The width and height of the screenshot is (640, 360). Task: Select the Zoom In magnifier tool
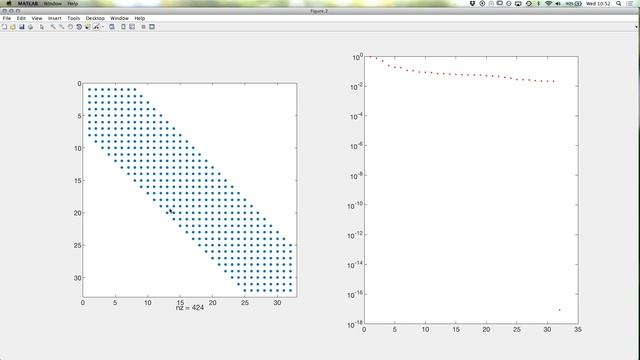click(53, 27)
